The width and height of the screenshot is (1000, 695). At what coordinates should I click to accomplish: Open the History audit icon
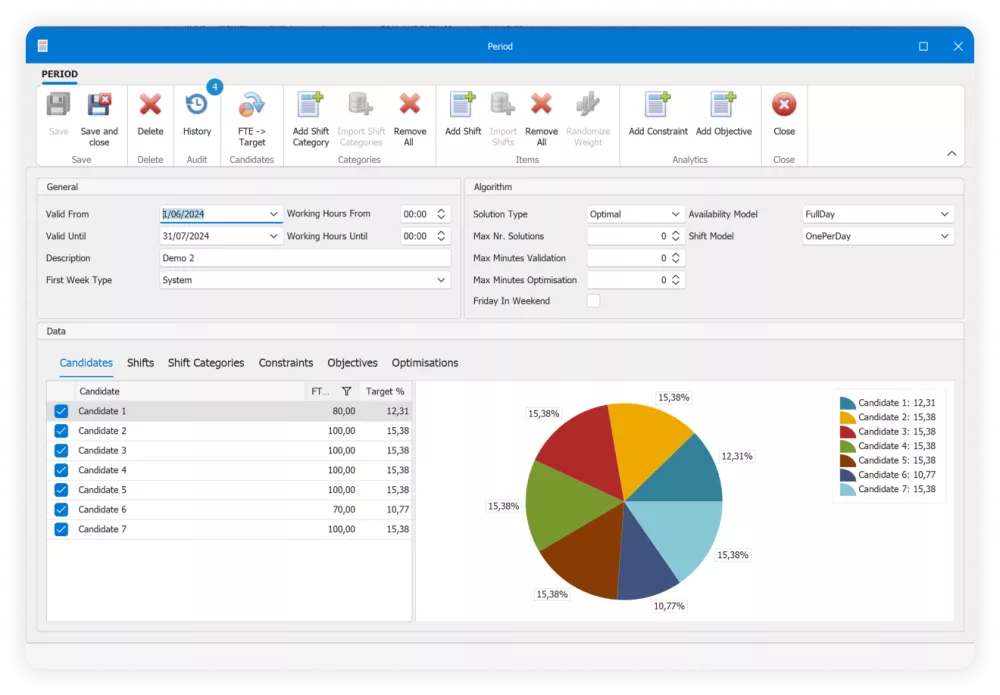point(196,105)
